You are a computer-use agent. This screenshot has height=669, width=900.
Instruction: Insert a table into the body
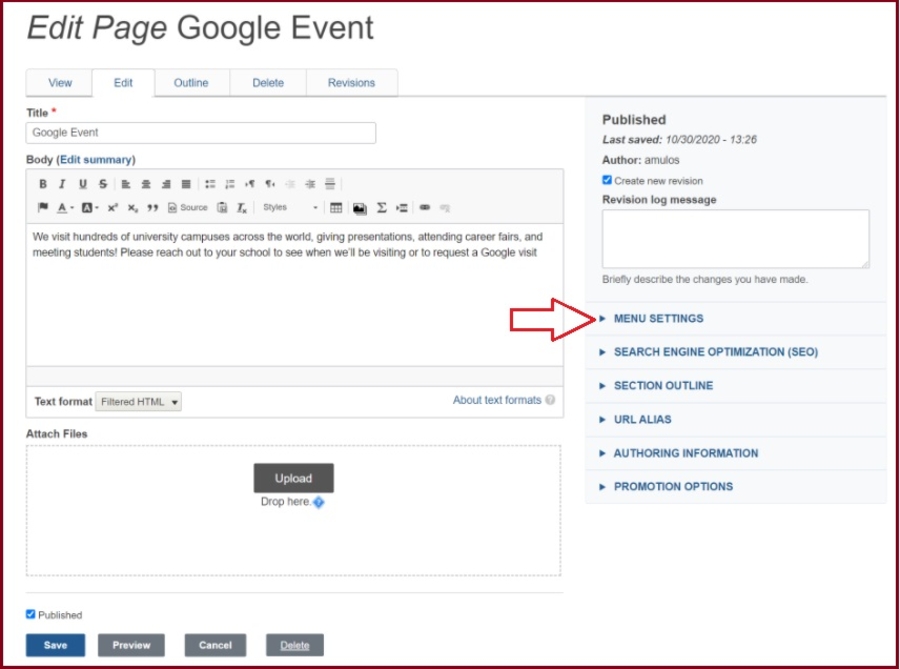[336, 208]
